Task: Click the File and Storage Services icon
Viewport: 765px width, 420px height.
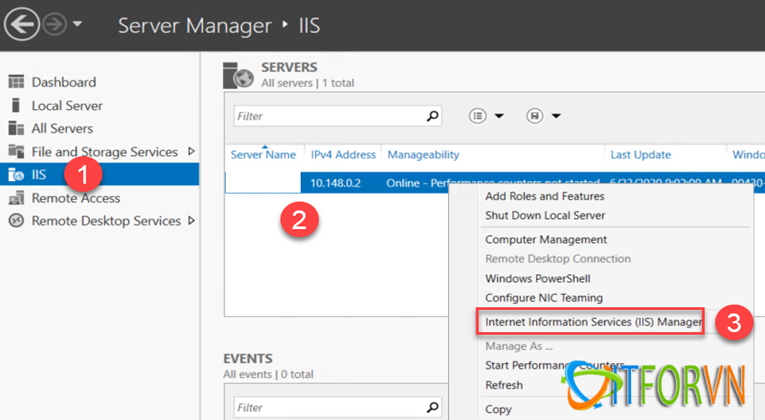Action: [15, 151]
